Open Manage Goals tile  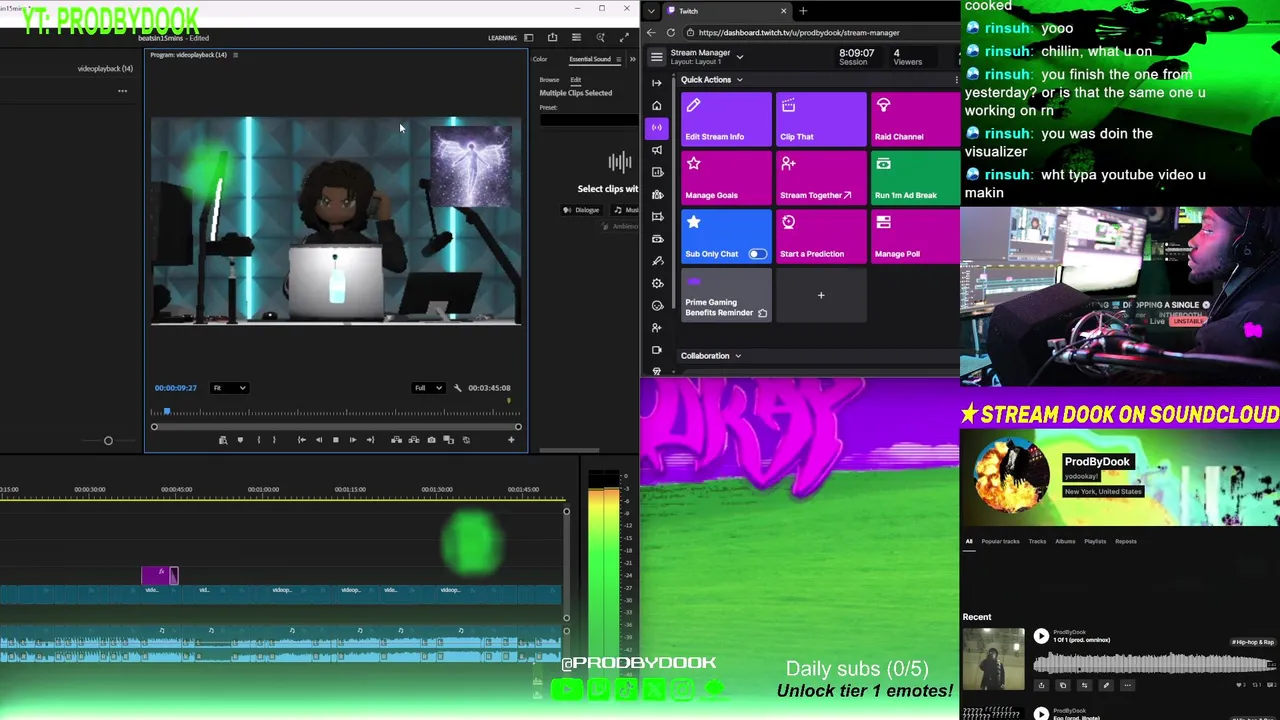pyautogui.click(x=726, y=178)
